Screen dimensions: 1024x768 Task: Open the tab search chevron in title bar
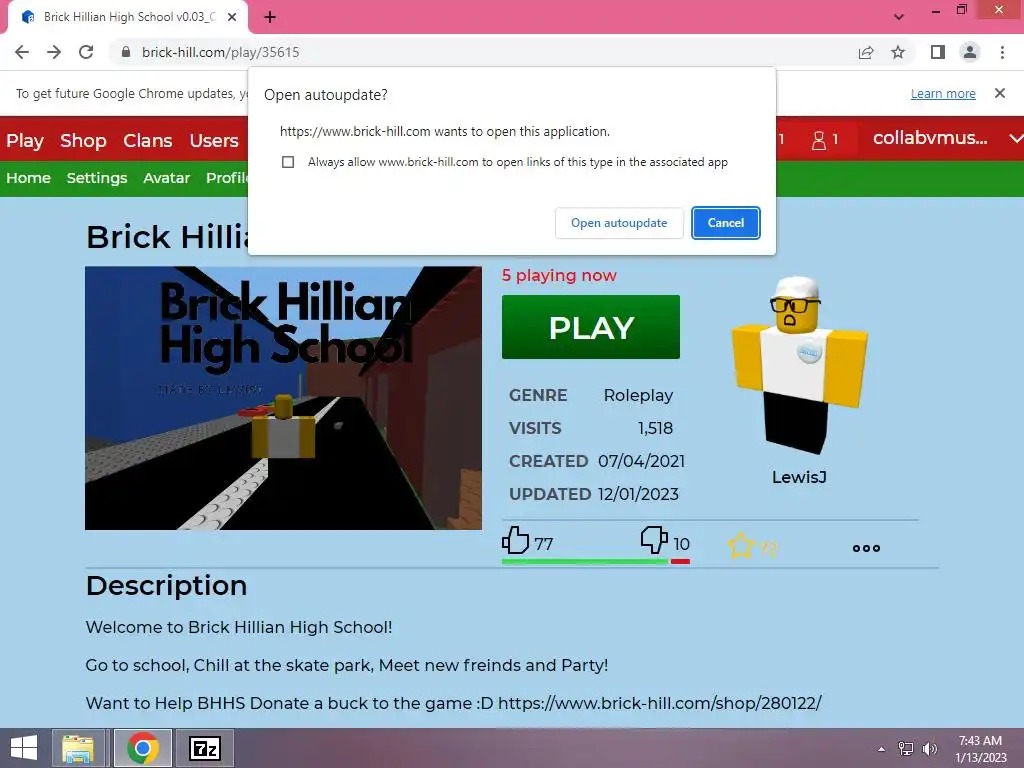coord(899,17)
